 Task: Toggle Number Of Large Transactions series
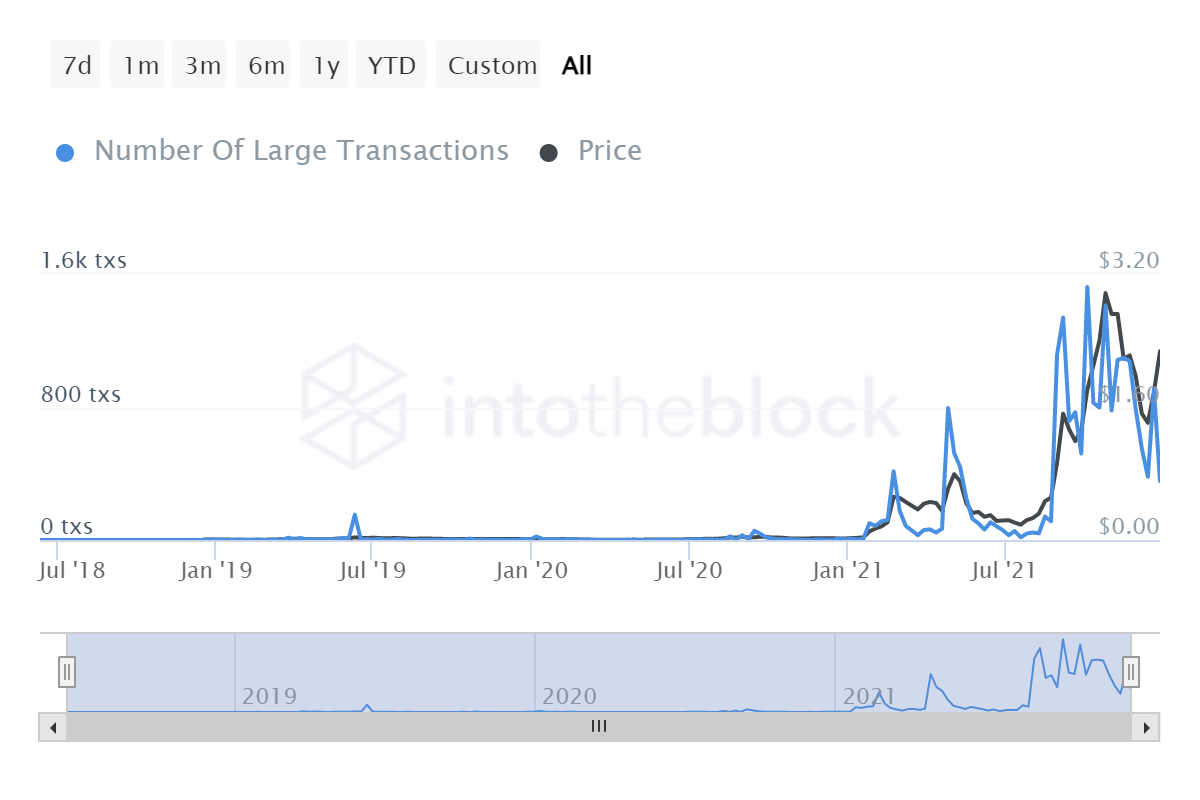point(301,151)
